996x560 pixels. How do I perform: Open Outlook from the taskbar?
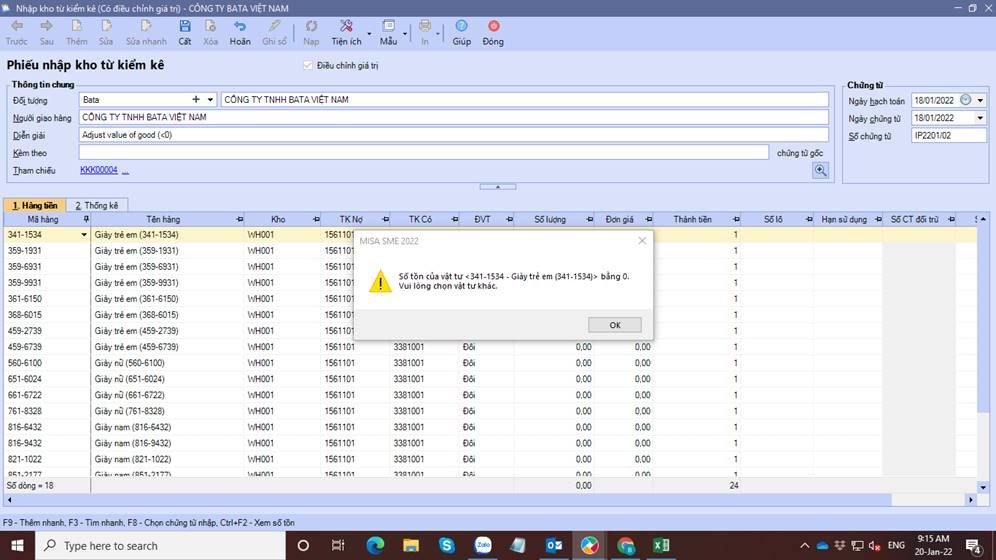(x=554, y=545)
